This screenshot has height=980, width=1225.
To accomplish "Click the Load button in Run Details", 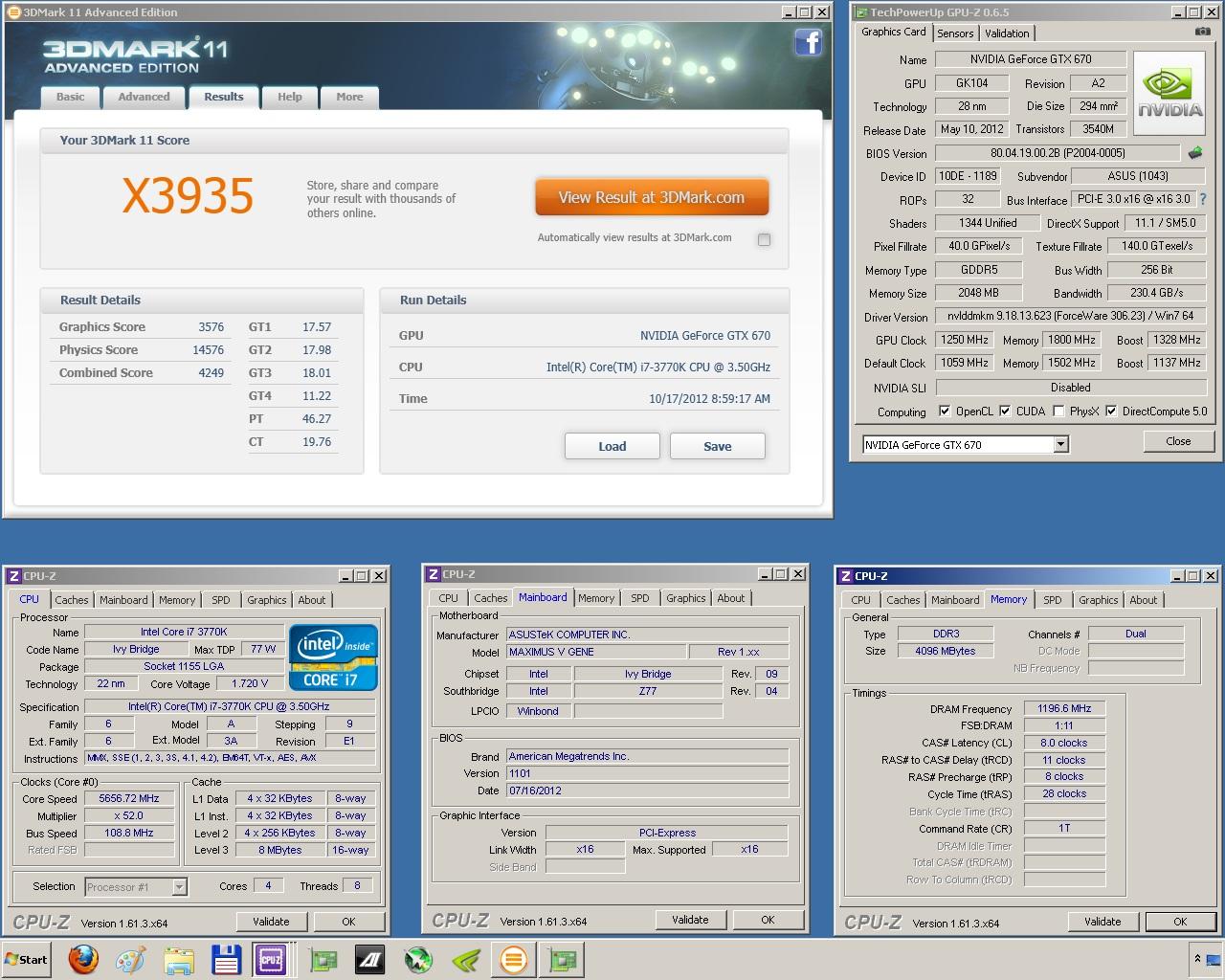I will click(612, 446).
